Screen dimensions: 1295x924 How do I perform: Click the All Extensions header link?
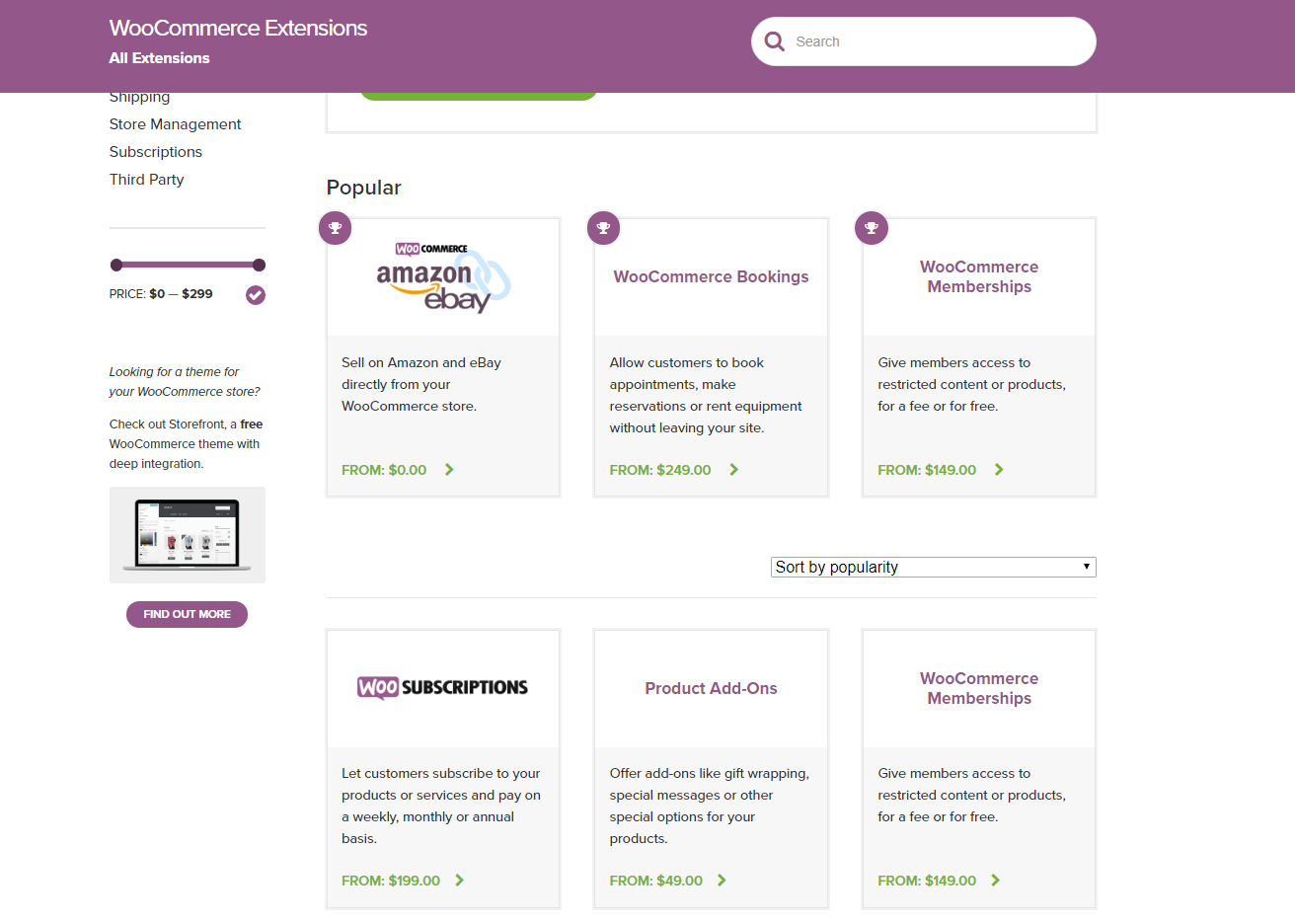point(159,58)
